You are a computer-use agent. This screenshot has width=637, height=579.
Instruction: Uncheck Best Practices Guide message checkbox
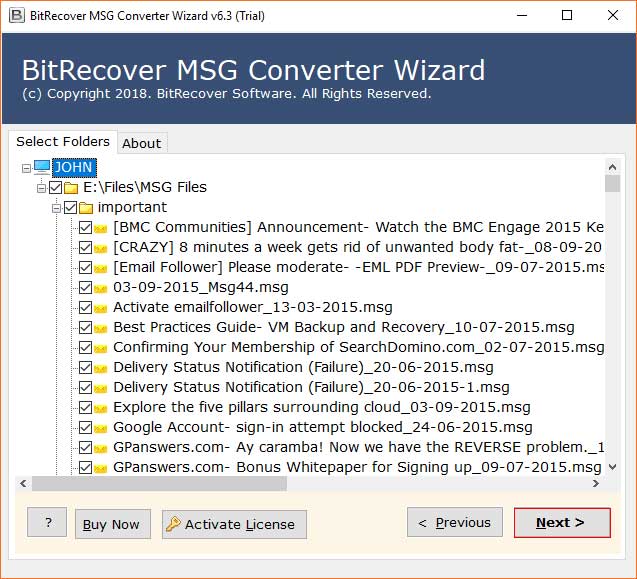pos(85,327)
